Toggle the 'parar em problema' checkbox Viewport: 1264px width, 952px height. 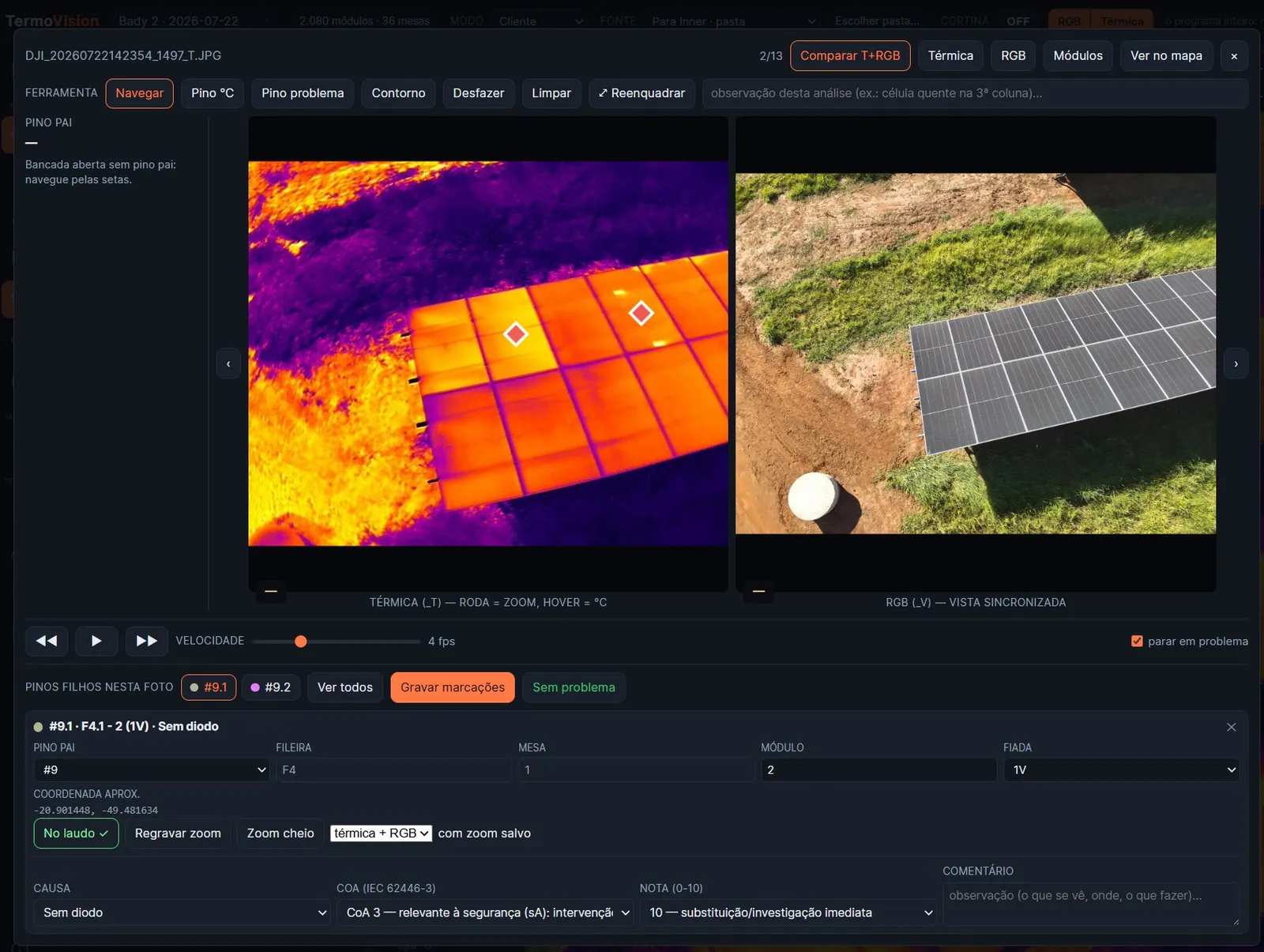tap(1137, 641)
